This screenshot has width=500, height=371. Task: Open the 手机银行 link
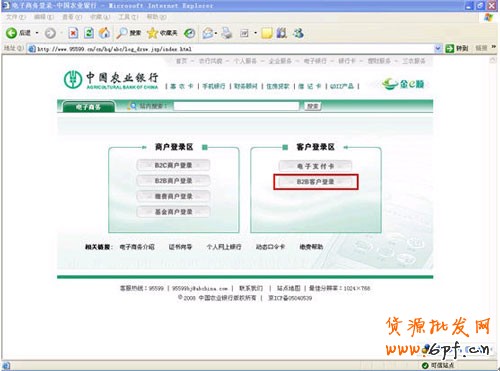pos(214,86)
